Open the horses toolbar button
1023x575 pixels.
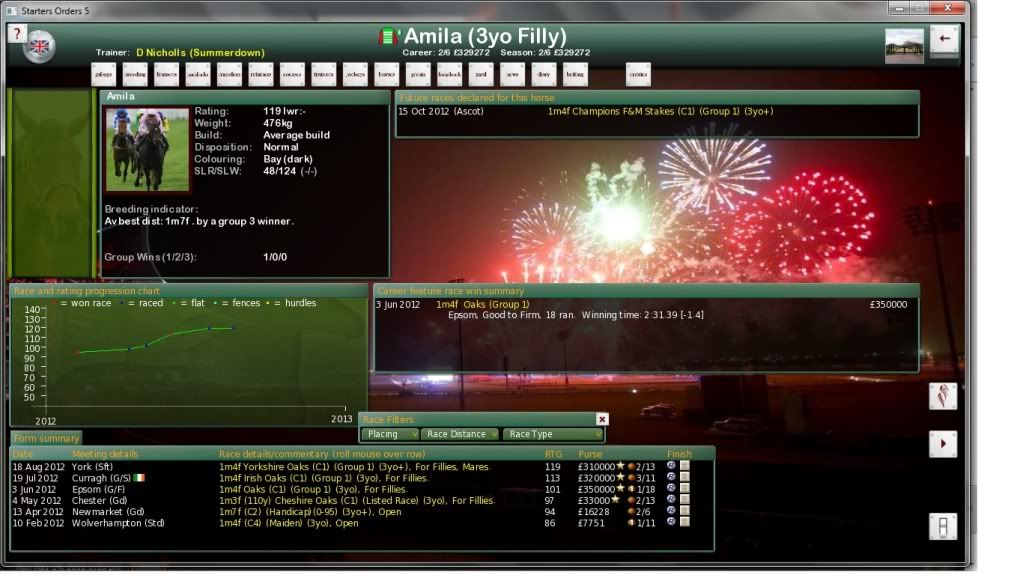pyautogui.click(x=386, y=74)
